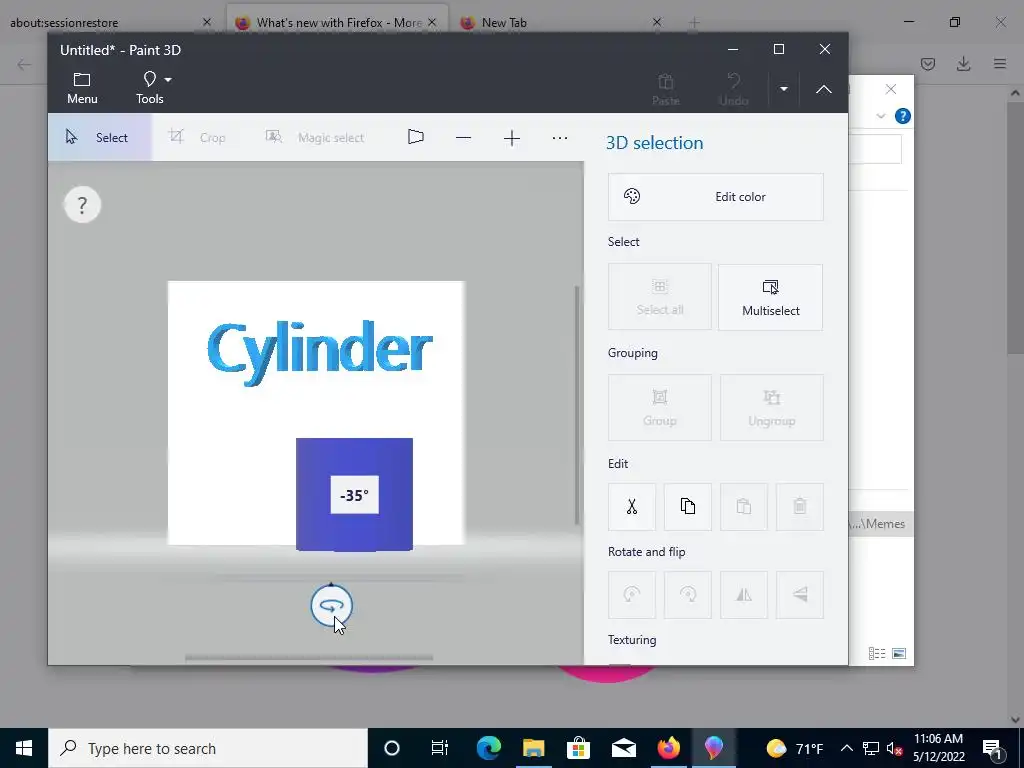Activate the Select tool

tap(100, 137)
